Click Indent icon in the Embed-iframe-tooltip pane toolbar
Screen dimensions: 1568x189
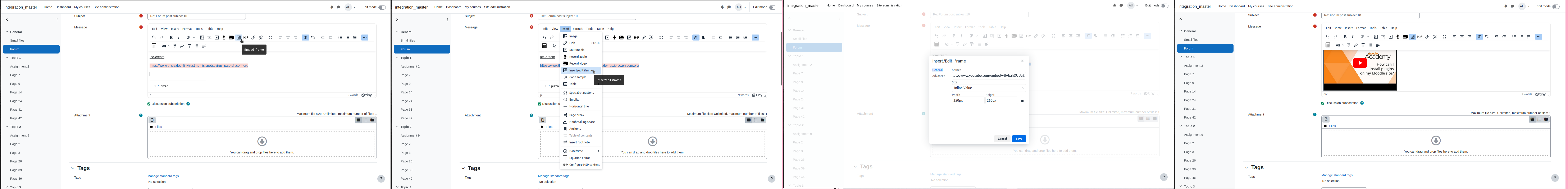pos(330,38)
